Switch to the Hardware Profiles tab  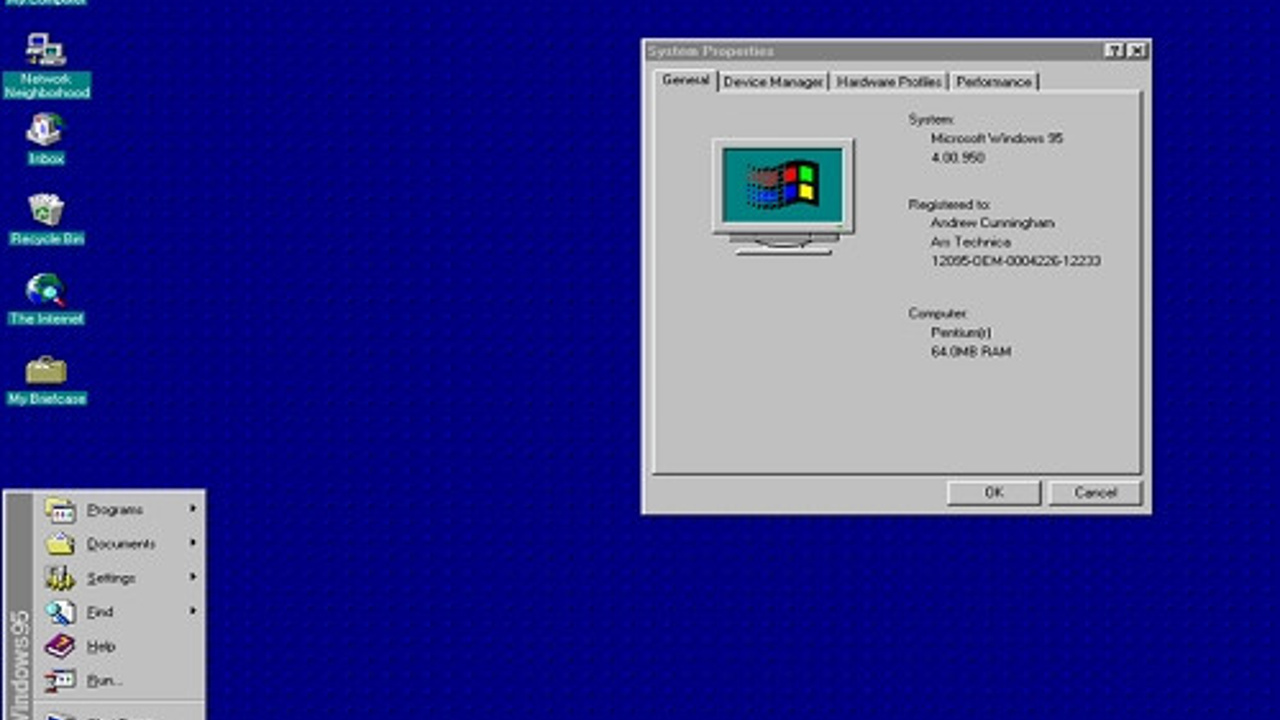tap(889, 82)
